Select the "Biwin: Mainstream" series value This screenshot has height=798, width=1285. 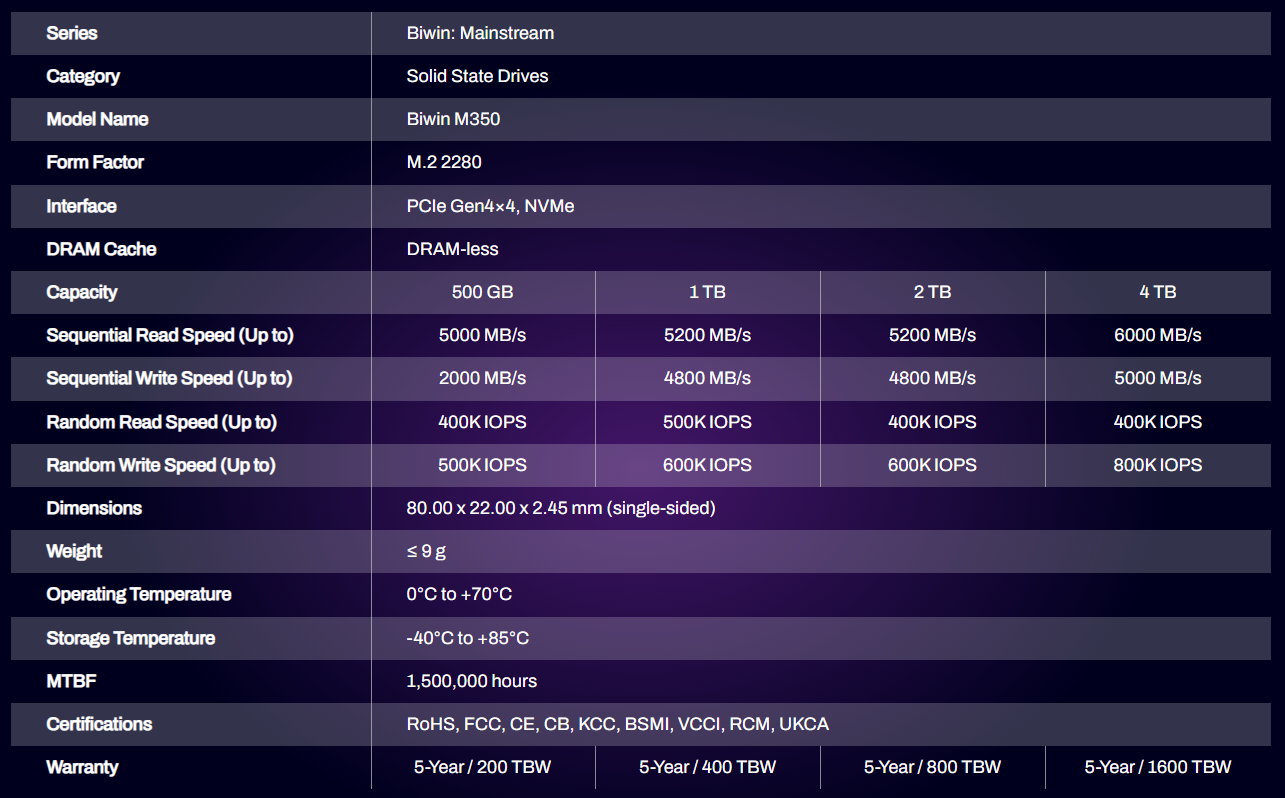coord(480,33)
